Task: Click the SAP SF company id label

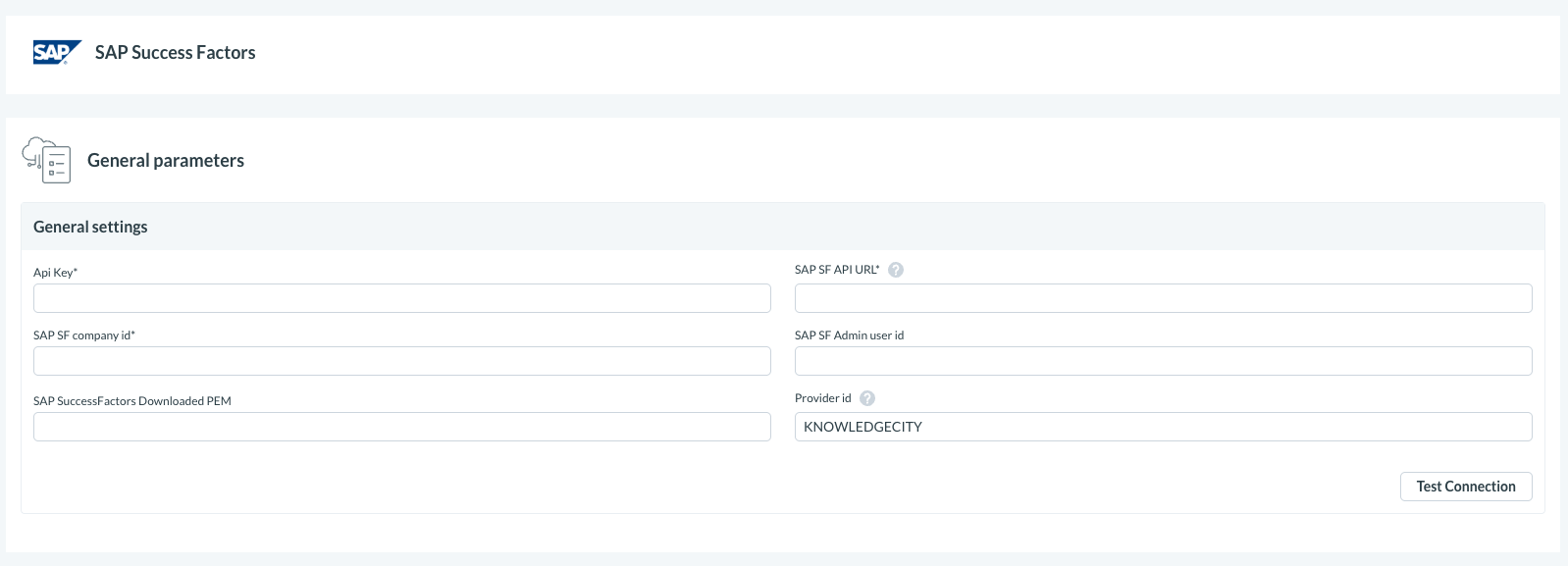Action: [x=84, y=335]
